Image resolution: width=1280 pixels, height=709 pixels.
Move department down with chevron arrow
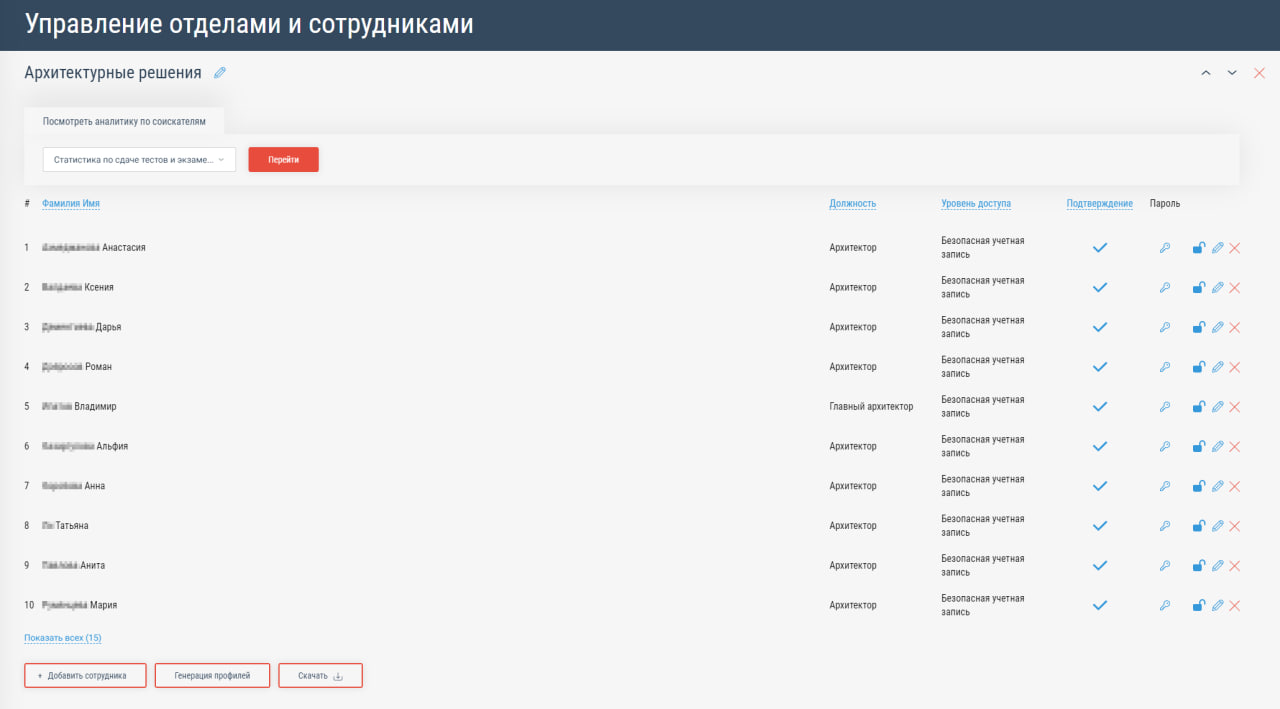pyautogui.click(x=1232, y=73)
